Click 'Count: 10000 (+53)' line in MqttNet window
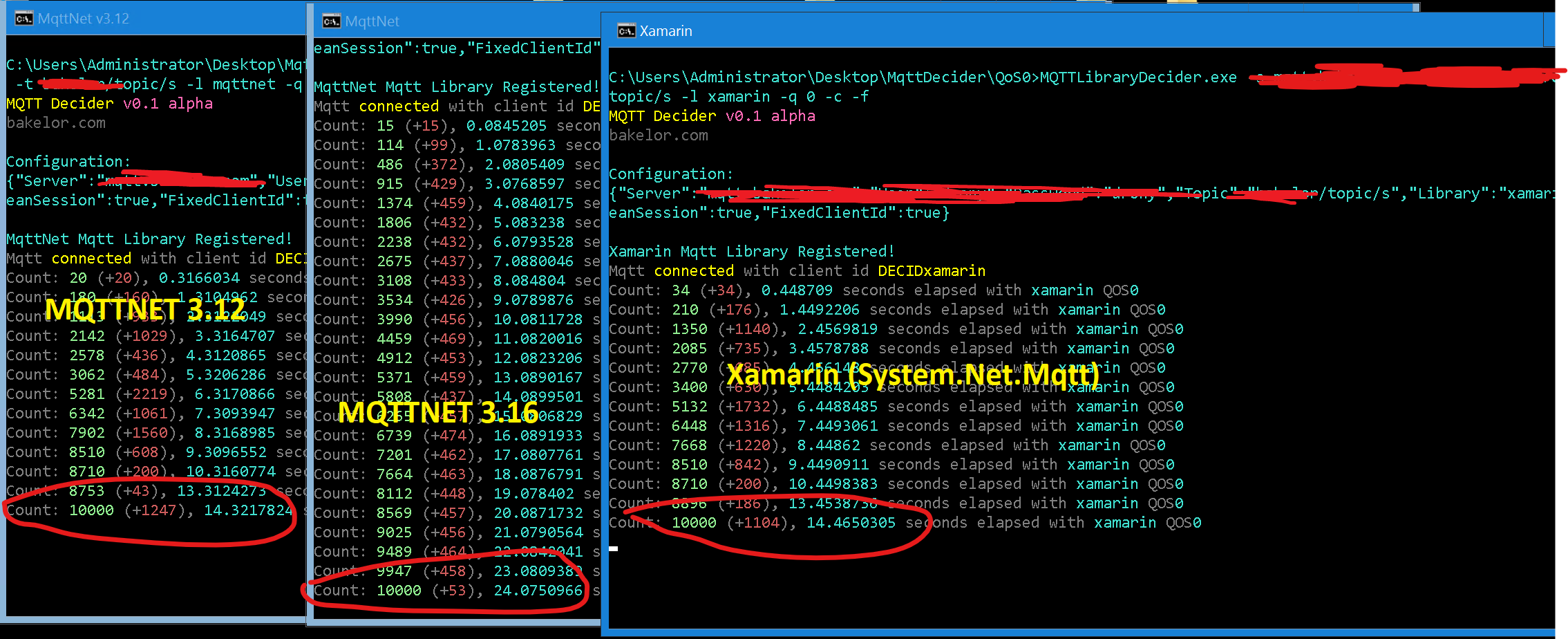This screenshot has width=1568, height=639. pyautogui.click(x=457, y=591)
